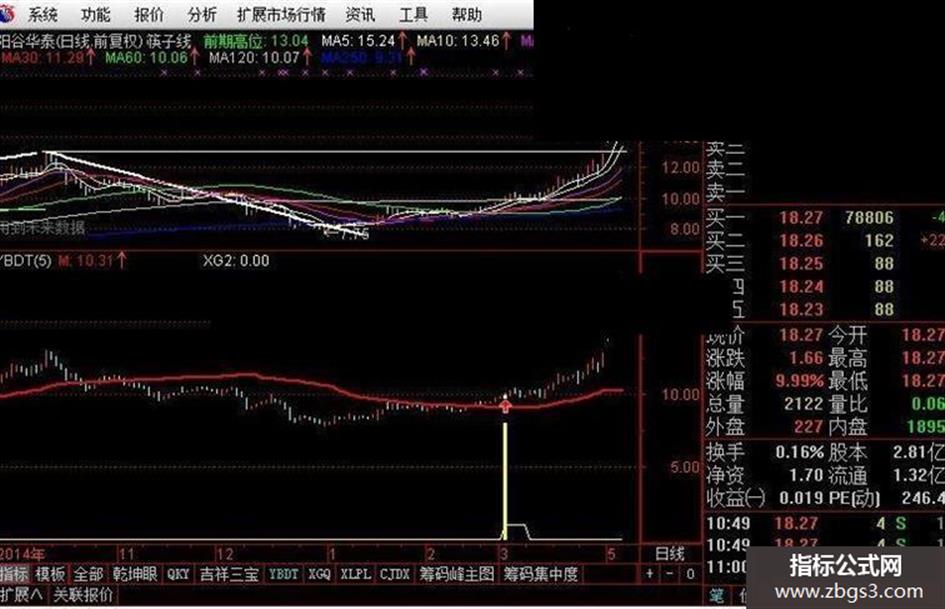
Task: Click the XG2: 0.00 value
Action: [236, 260]
